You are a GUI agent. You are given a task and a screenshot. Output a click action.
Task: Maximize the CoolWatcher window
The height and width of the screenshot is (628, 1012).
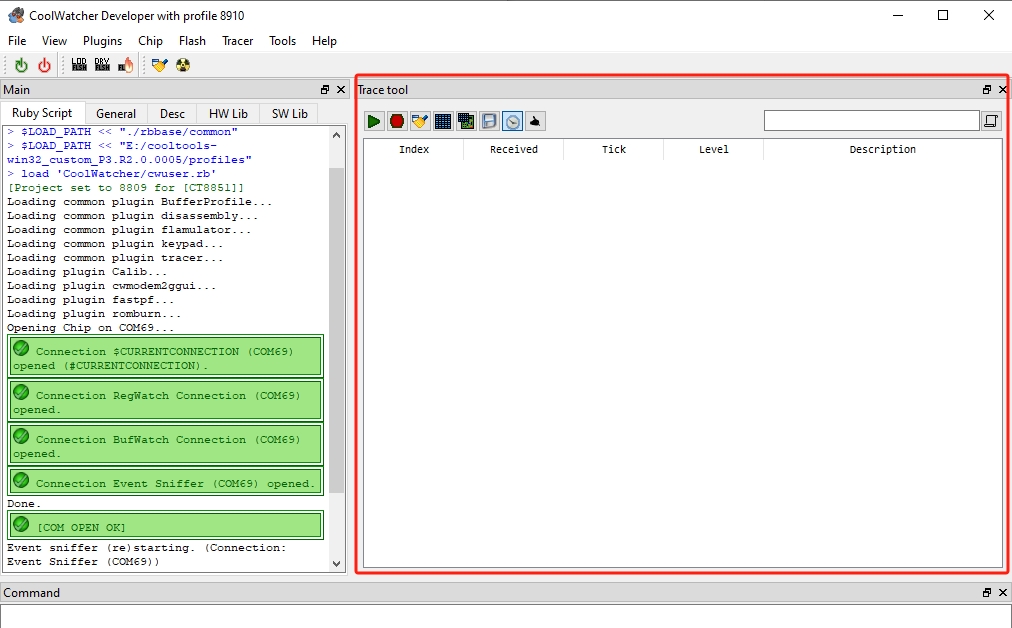[x=943, y=15]
